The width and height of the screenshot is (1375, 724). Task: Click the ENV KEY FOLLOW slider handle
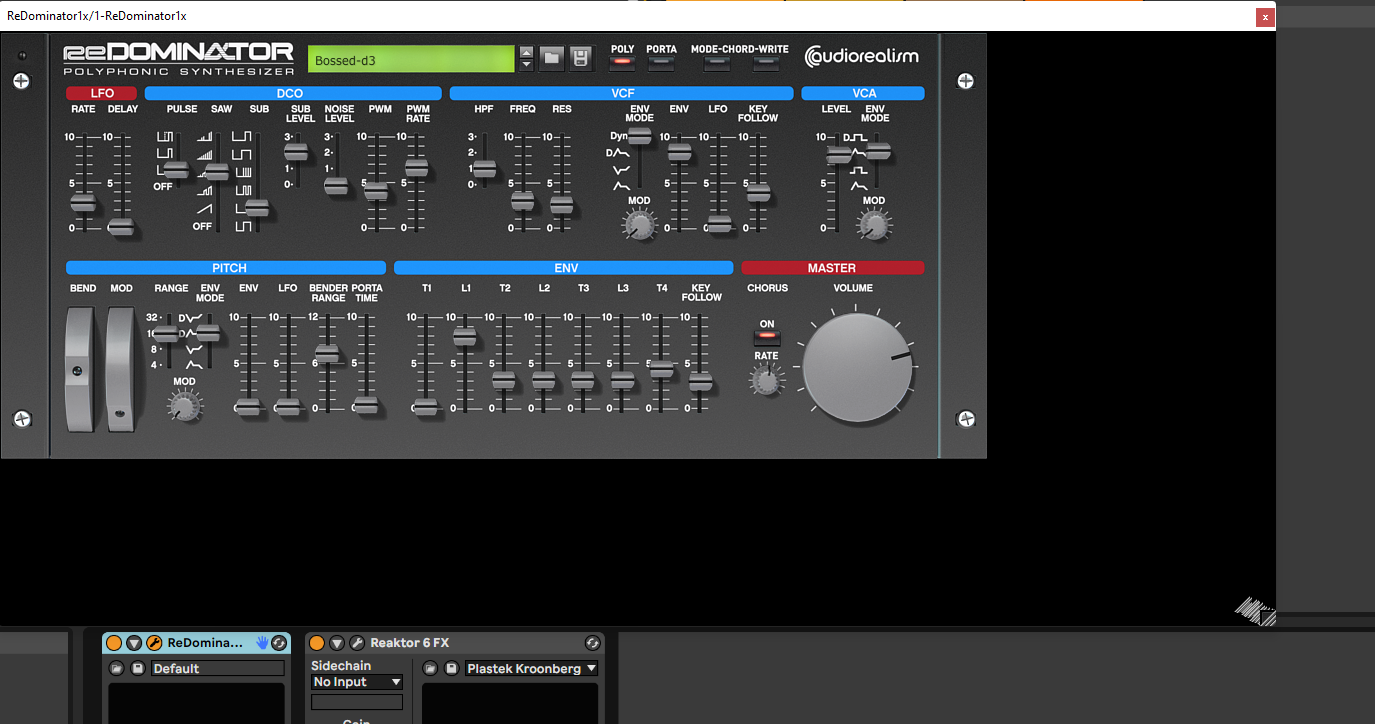[701, 381]
